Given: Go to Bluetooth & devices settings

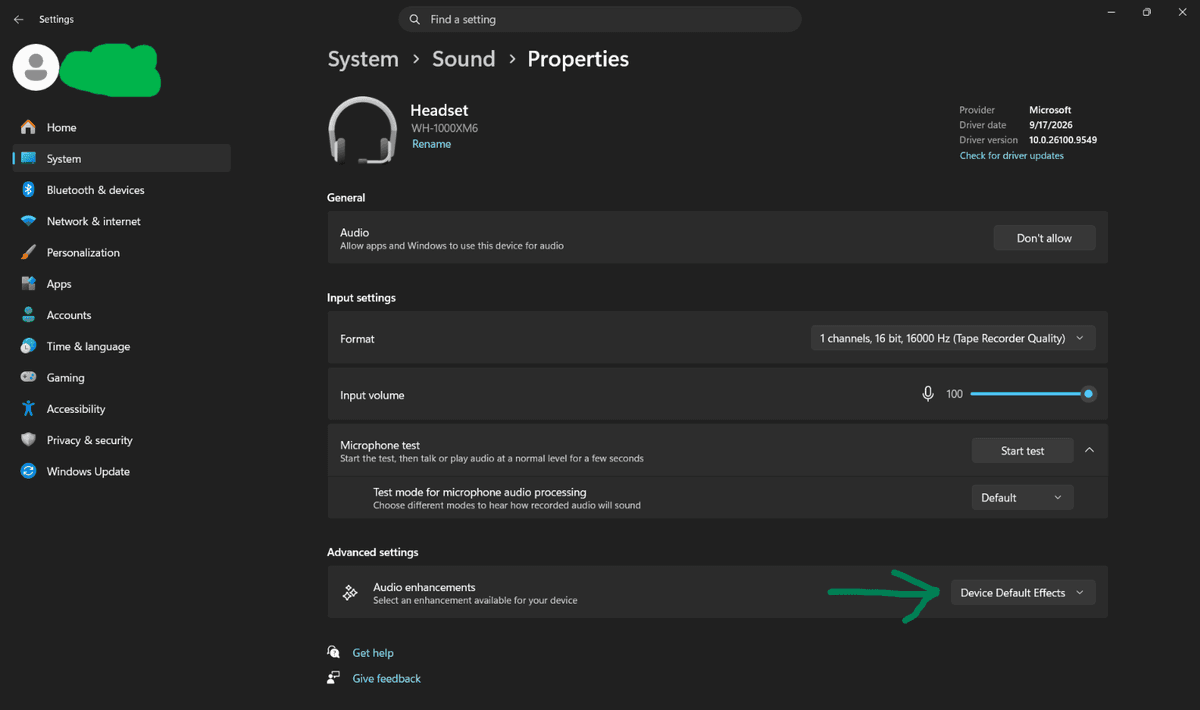Looking at the screenshot, I should [x=121, y=190].
